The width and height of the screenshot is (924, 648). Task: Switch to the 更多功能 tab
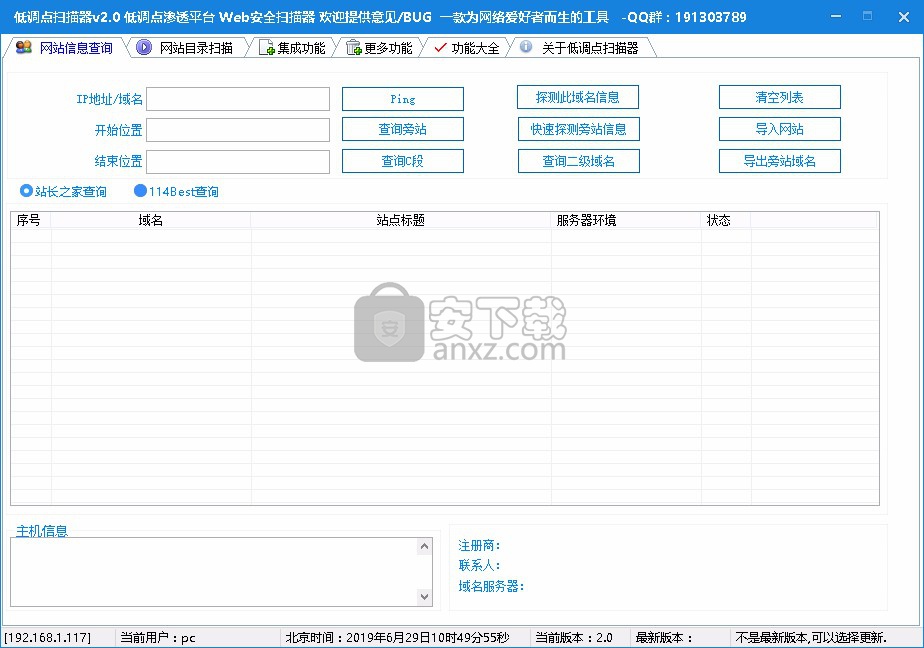coord(380,48)
